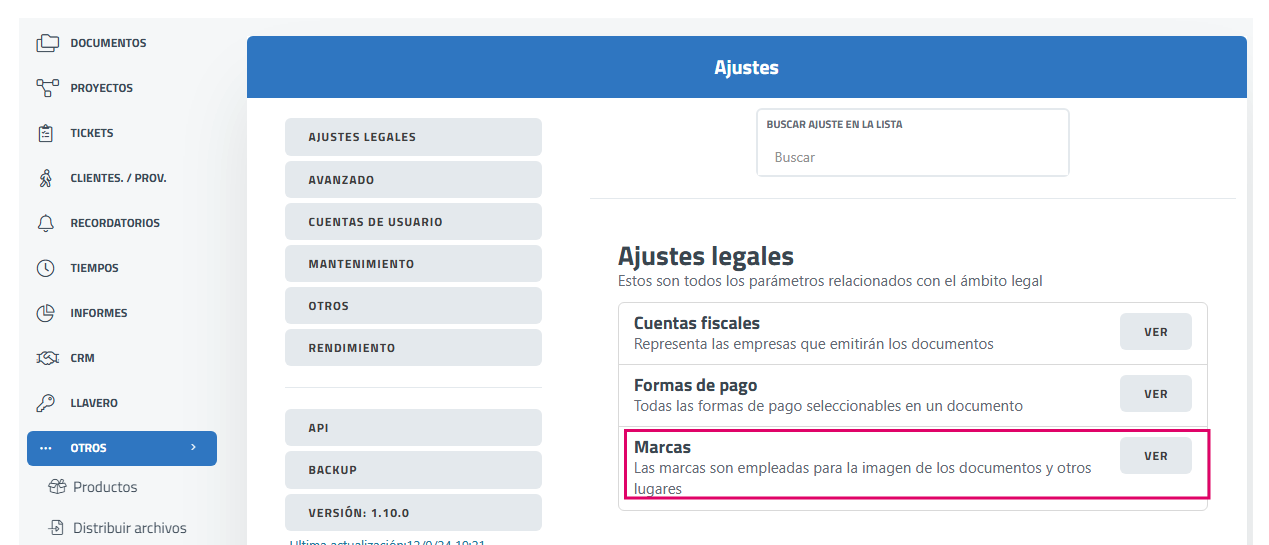Viewport: 1269px width, 545px height.
Task: Click the Recordatorios bell icon
Action: click(46, 223)
